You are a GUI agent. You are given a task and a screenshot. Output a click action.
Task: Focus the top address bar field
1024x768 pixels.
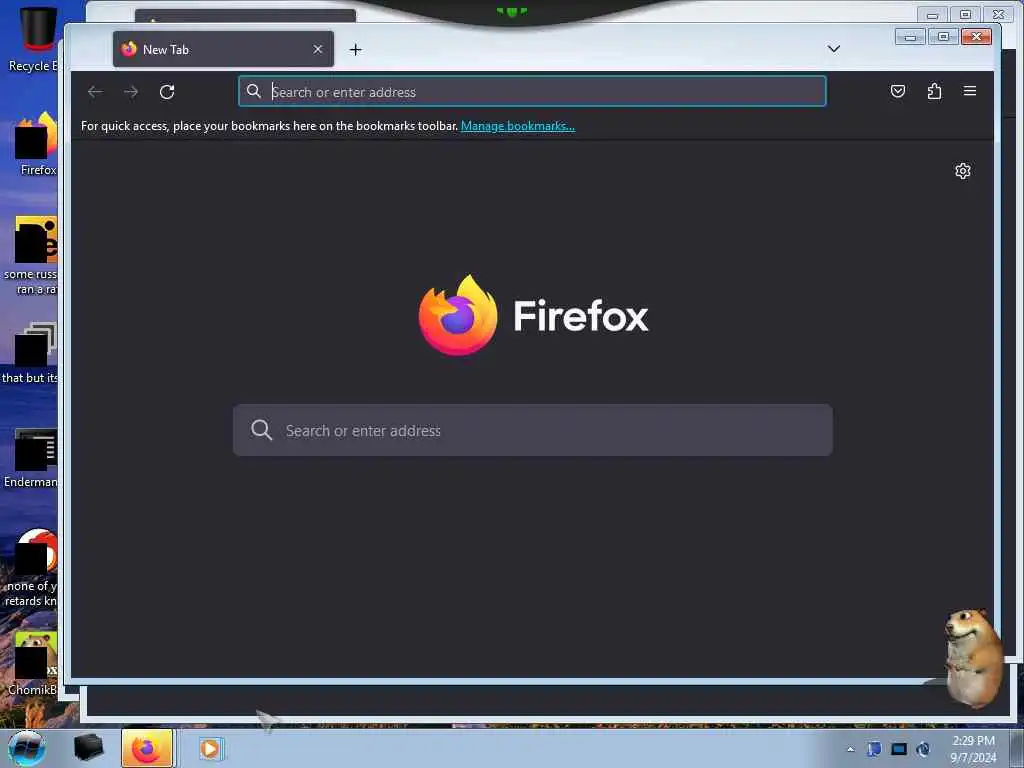[532, 91]
